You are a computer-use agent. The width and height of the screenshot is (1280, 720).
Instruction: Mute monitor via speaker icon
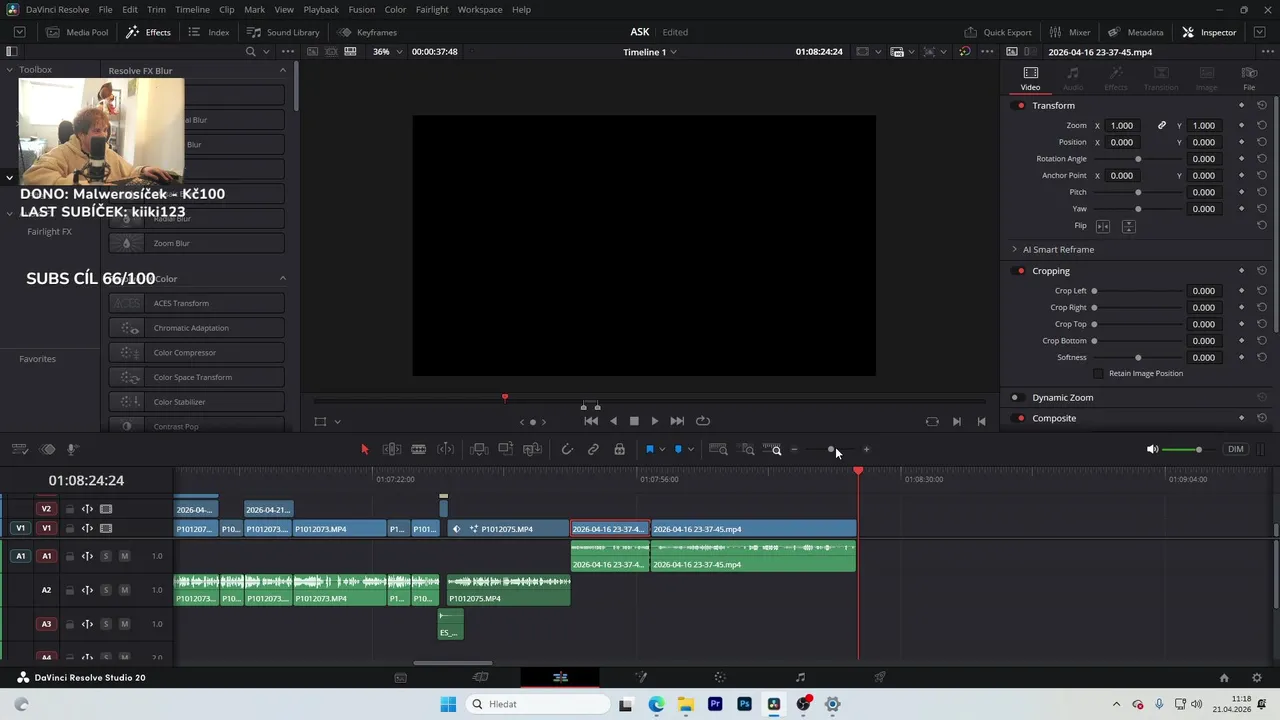click(x=1152, y=450)
